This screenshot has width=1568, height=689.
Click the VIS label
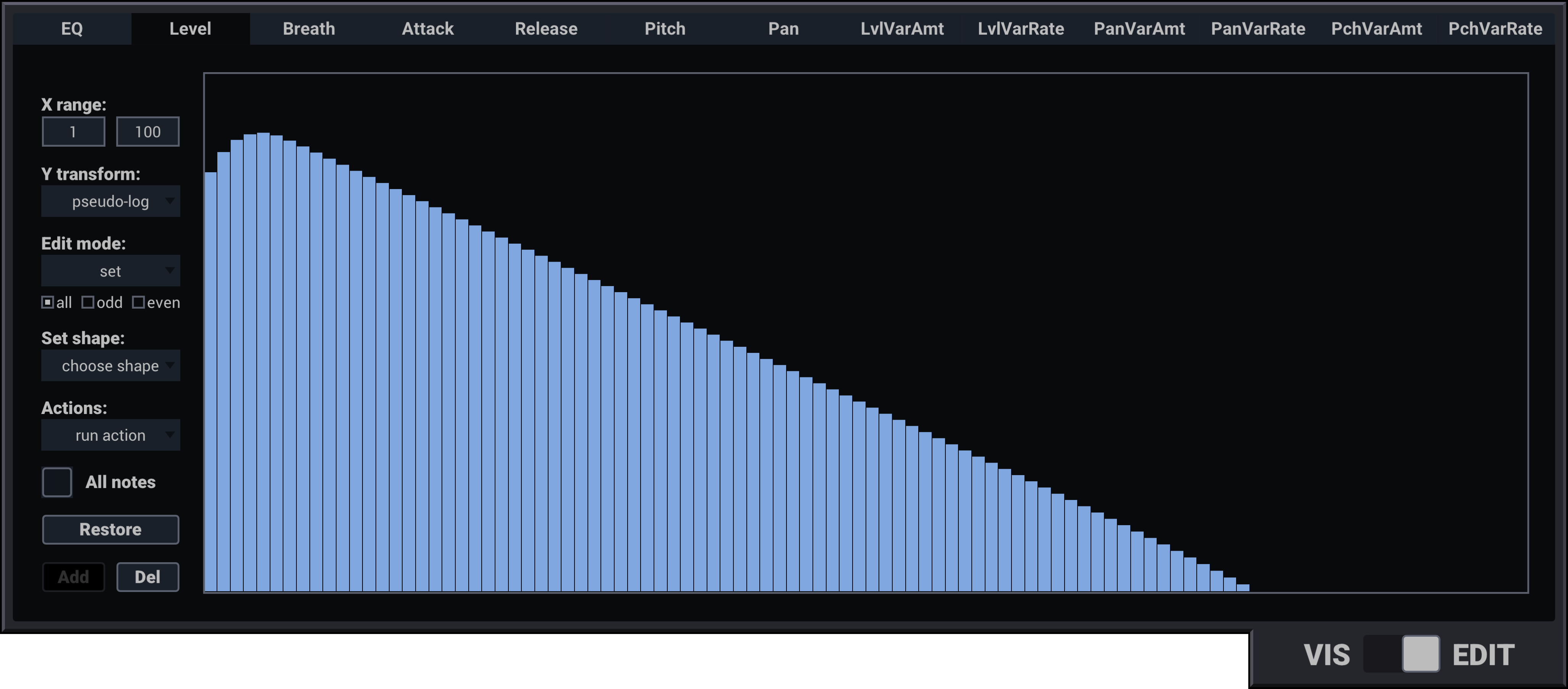[x=1327, y=655]
